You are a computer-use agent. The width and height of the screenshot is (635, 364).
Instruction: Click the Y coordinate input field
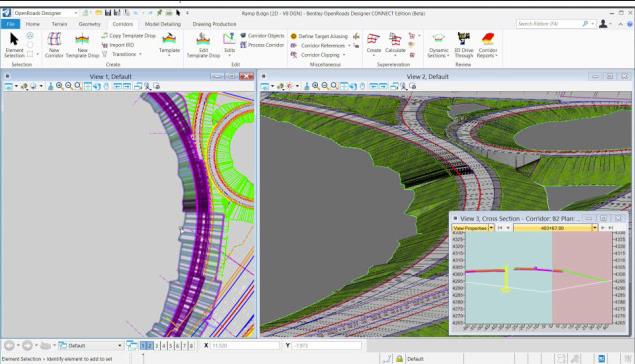point(327,346)
